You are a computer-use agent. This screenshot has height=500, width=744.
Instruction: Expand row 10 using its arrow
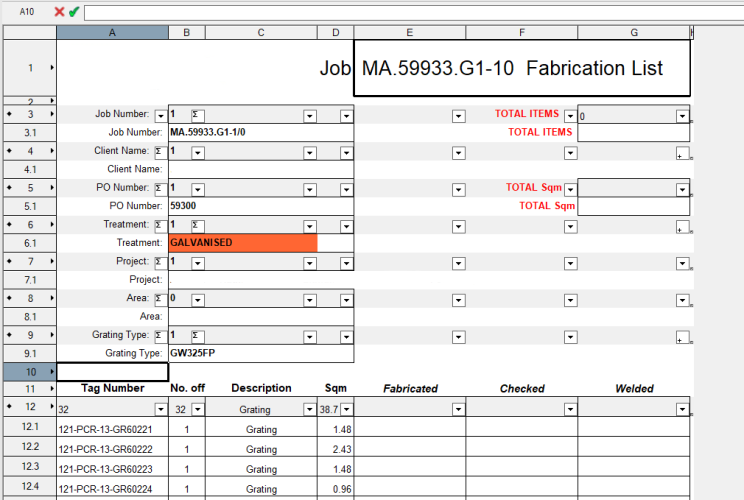[x=50, y=372]
